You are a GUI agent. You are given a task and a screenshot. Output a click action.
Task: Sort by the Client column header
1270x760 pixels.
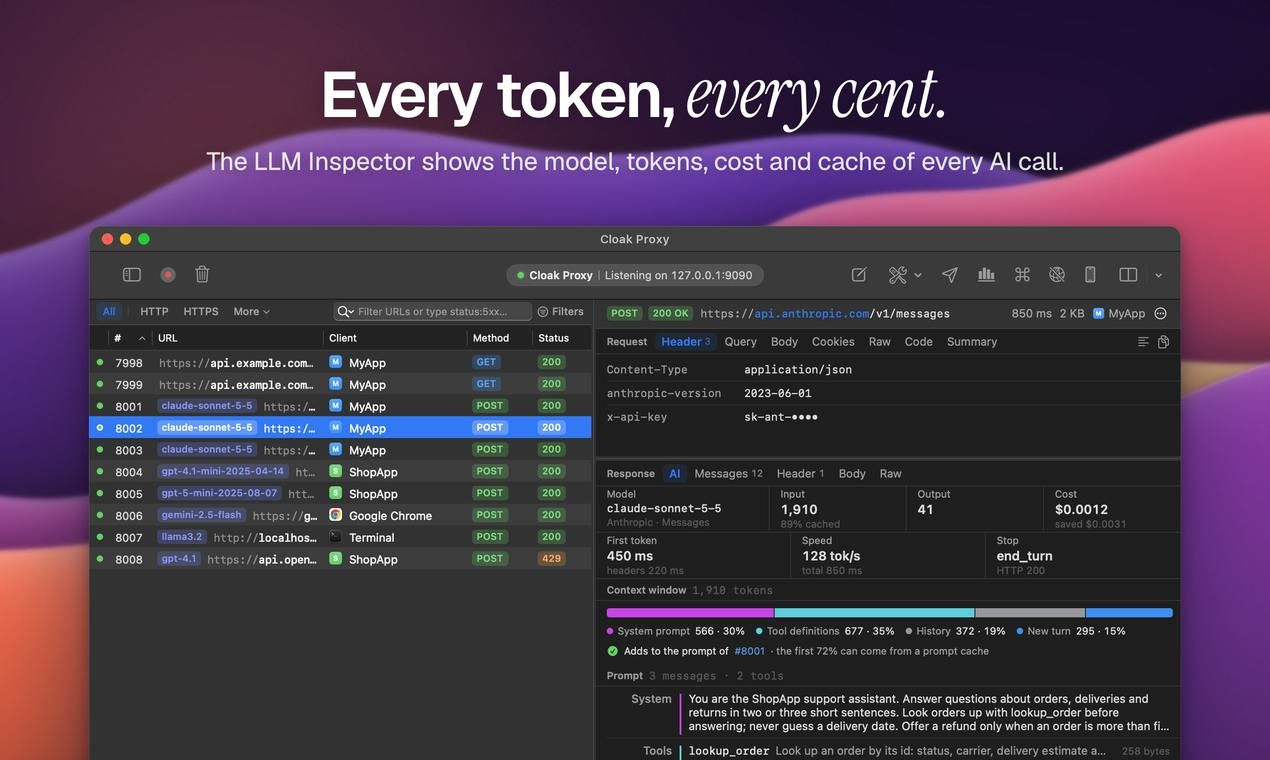[x=395, y=338]
